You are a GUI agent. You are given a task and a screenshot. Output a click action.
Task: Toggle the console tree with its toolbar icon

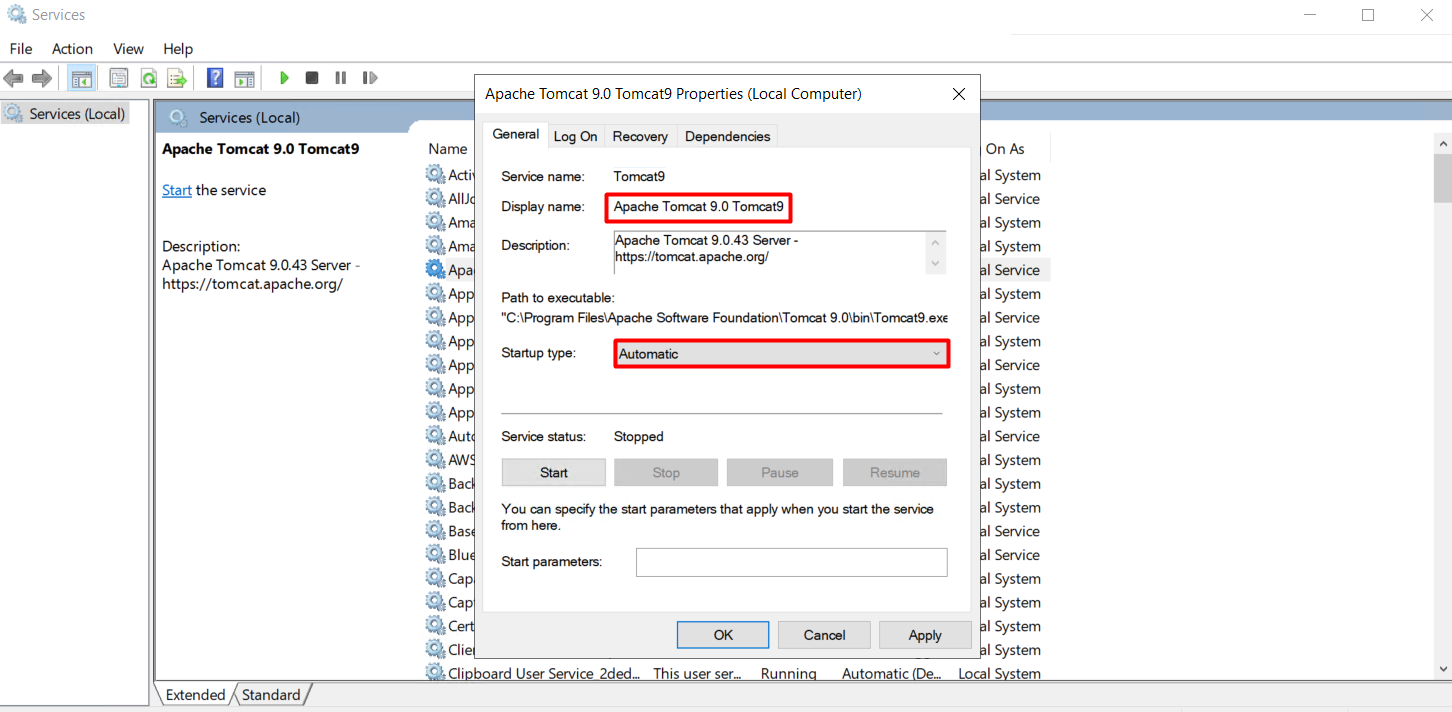coord(81,77)
